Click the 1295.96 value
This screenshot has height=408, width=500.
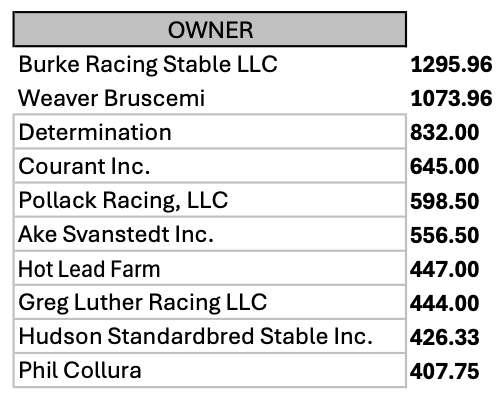451,64
